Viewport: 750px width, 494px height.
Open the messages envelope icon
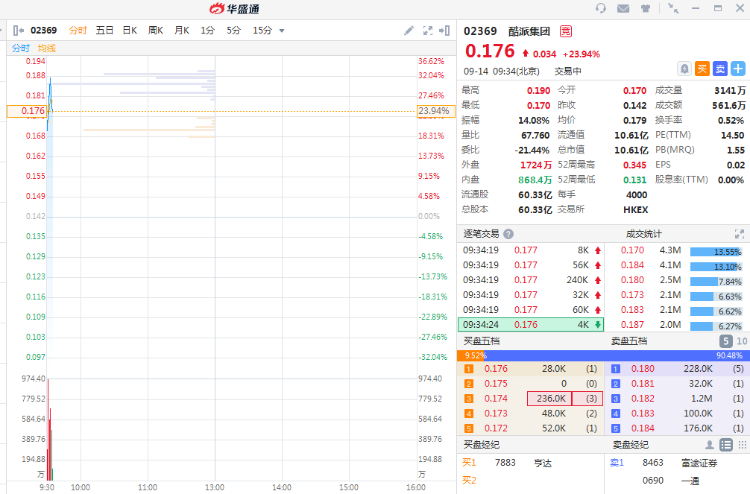pos(624,8)
